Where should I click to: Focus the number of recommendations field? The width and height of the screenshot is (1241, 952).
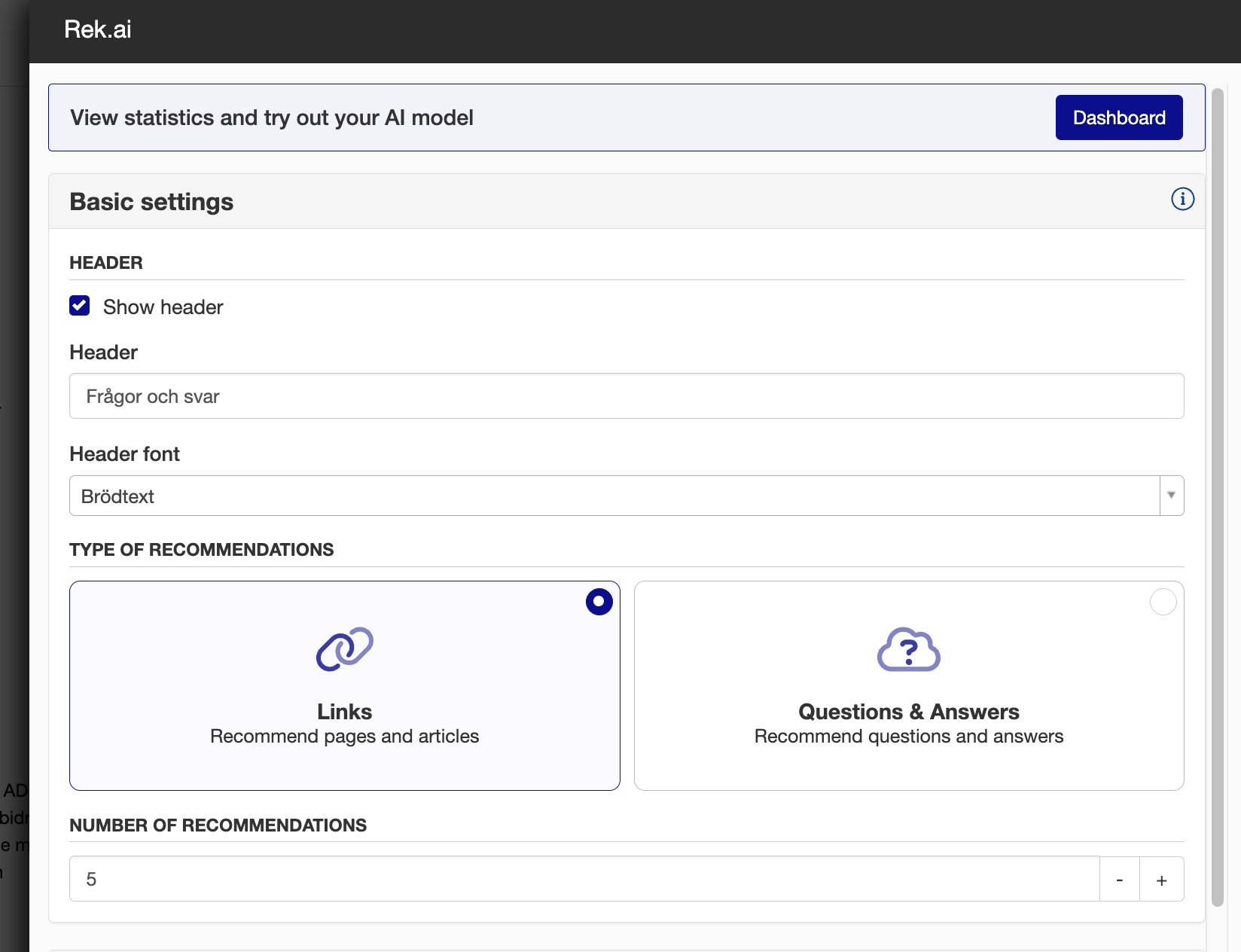[x=584, y=879]
